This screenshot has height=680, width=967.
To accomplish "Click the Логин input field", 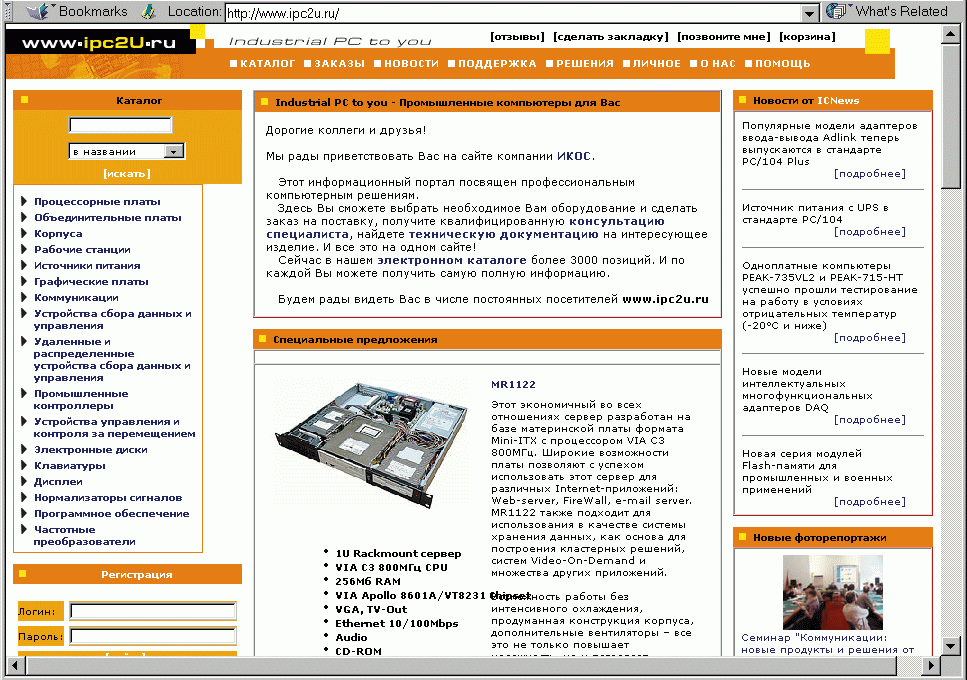I will coord(153,611).
